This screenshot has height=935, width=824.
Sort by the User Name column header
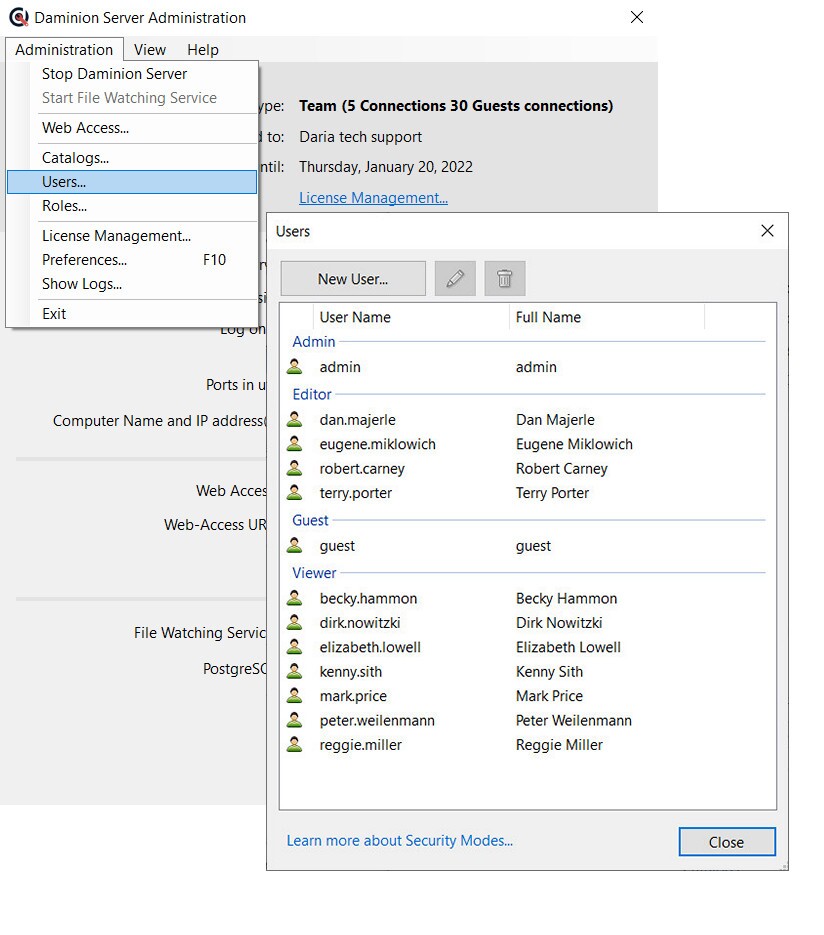coord(355,317)
